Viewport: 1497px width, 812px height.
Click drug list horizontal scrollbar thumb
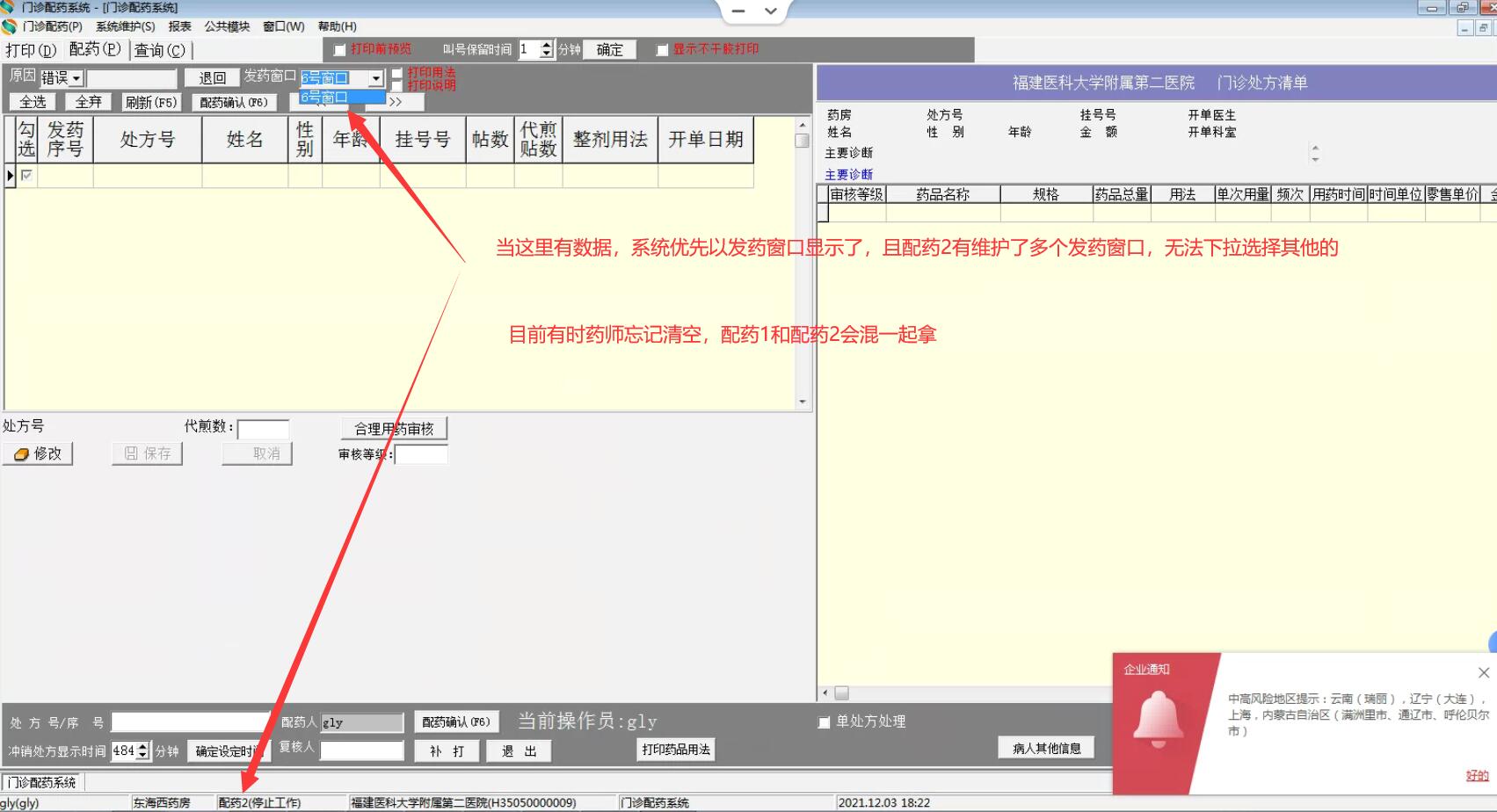[841, 693]
